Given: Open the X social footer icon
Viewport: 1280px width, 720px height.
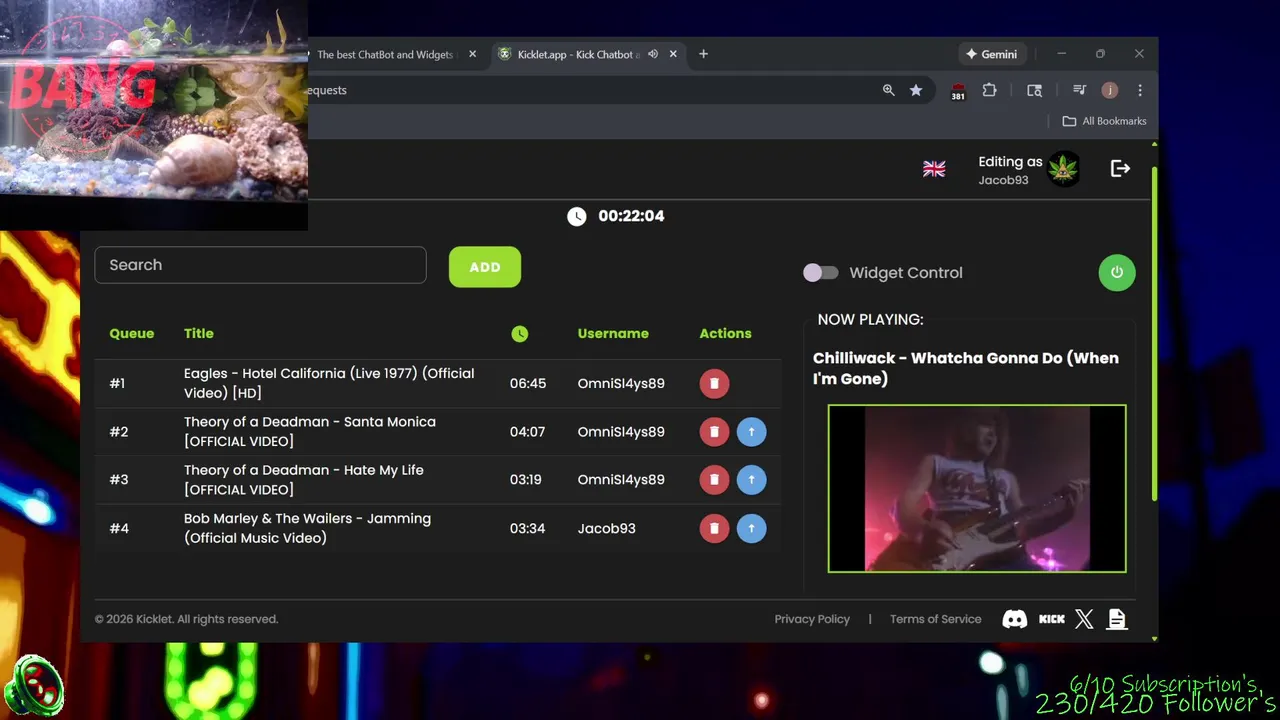Looking at the screenshot, I should click(1084, 620).
